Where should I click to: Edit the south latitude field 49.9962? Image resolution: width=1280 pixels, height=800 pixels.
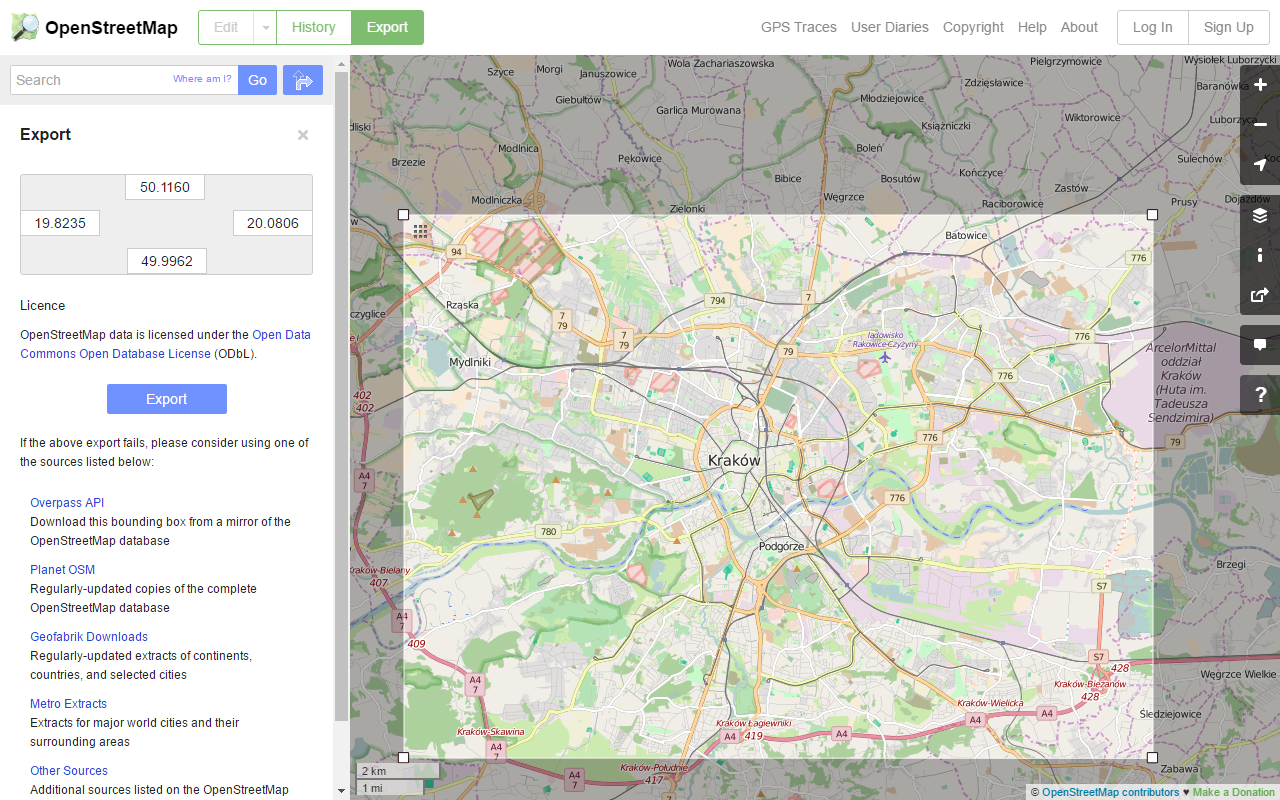click(167, 261)
